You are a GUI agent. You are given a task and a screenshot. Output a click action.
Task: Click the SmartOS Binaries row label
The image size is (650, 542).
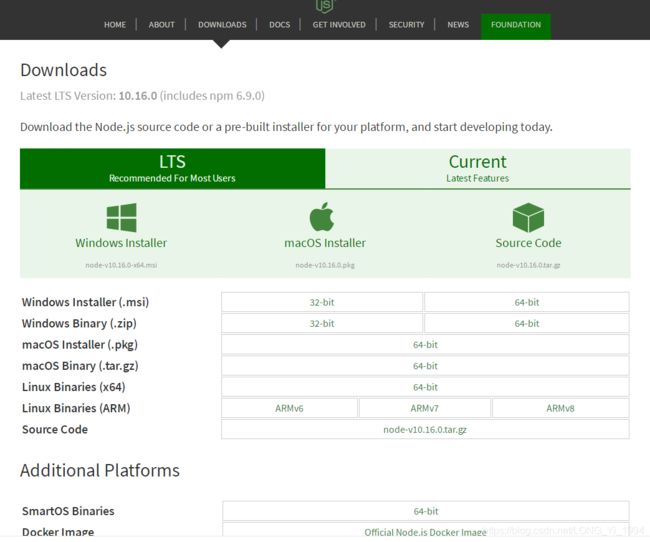coord(68,511)
